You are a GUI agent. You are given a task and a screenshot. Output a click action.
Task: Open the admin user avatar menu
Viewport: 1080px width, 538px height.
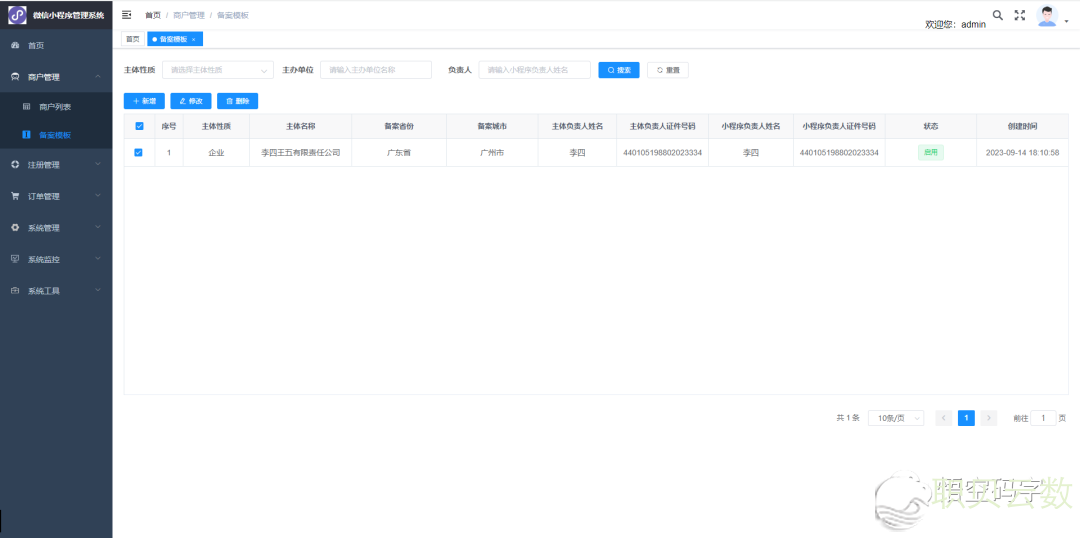[1048, 16]
